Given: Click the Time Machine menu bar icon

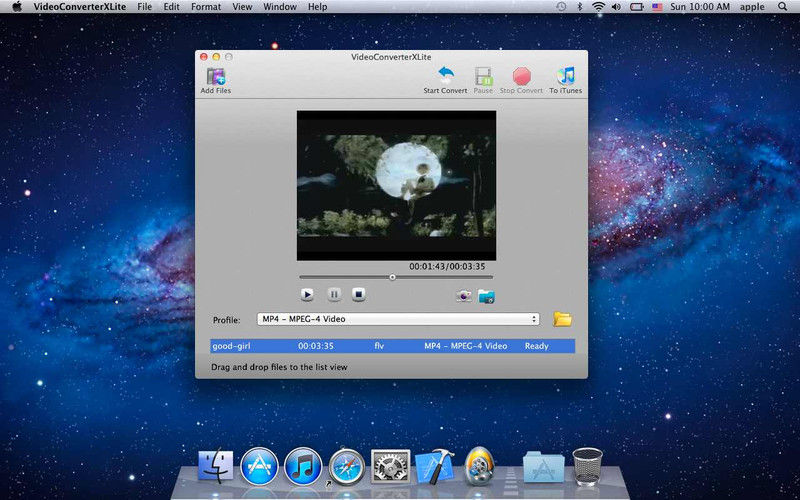Looking at the screenshot, I should [x=561, y=7].
